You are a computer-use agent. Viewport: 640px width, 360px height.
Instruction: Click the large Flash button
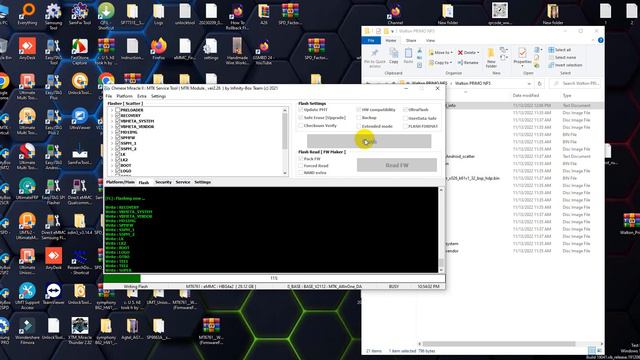[369, 141]
